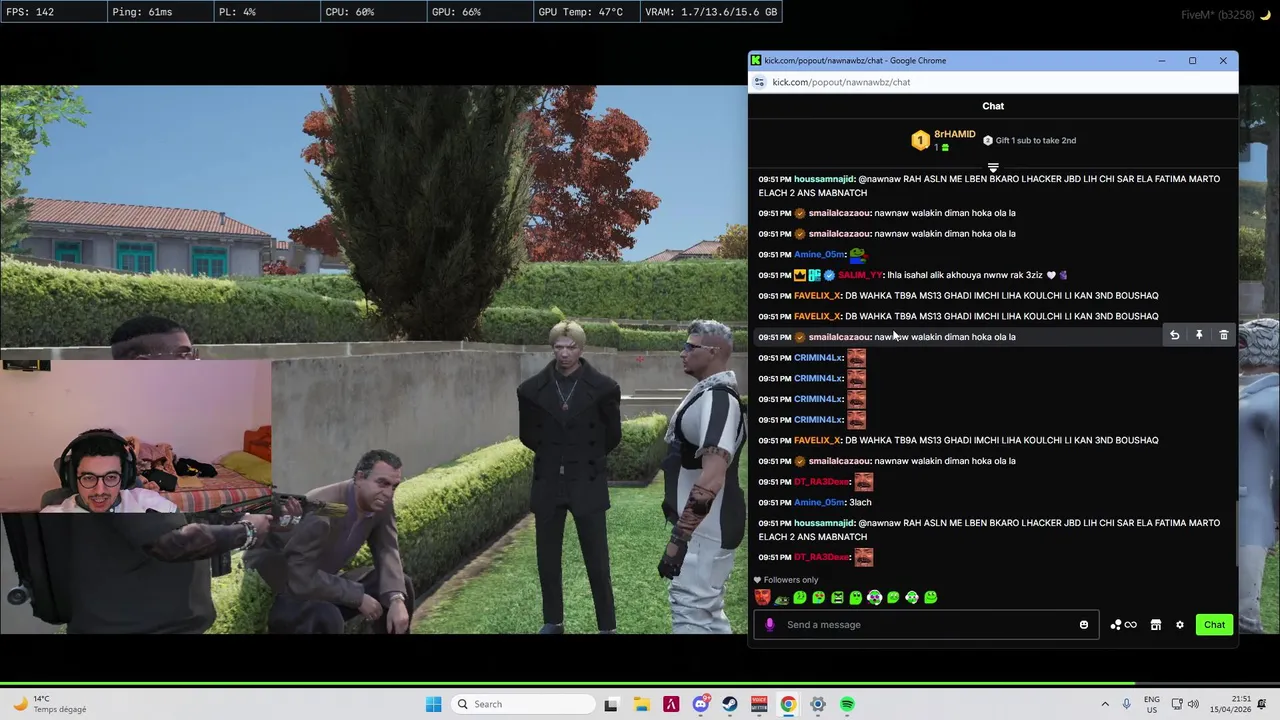Open SALIM_YY username in chat
Image resolution: width=1280 pixels, height=720 pixels.
(860, 275)
